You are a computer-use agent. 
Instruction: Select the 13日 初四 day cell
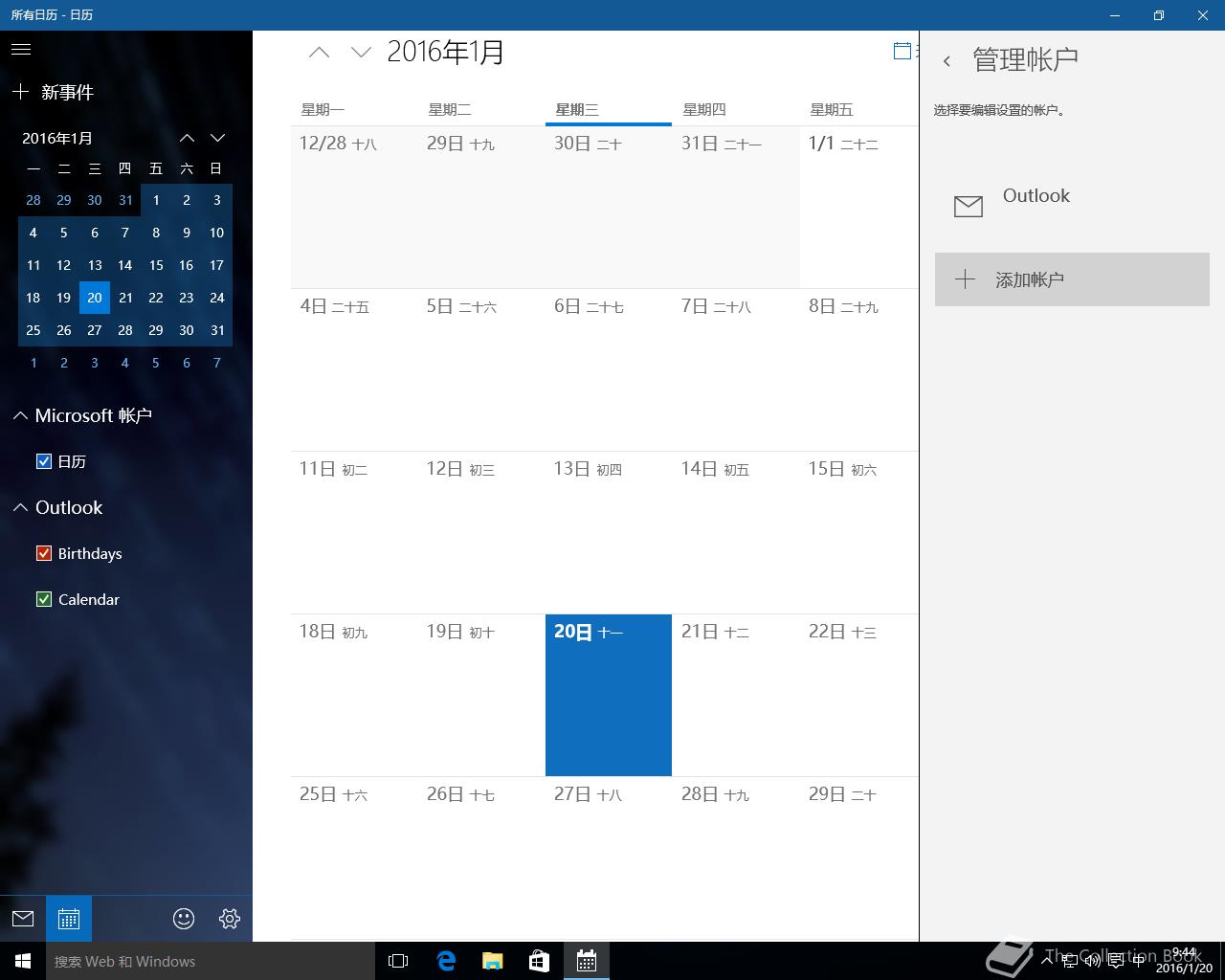609,532
